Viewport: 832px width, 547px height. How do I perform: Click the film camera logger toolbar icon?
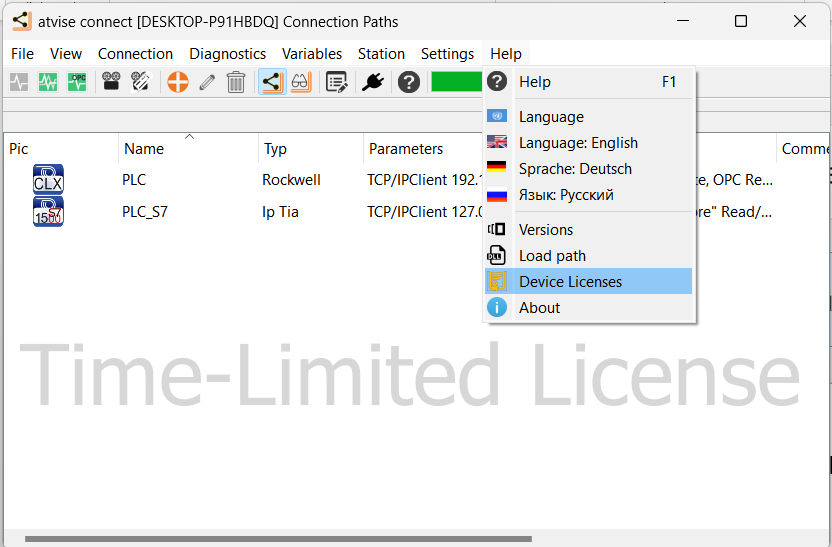(111, 82)
